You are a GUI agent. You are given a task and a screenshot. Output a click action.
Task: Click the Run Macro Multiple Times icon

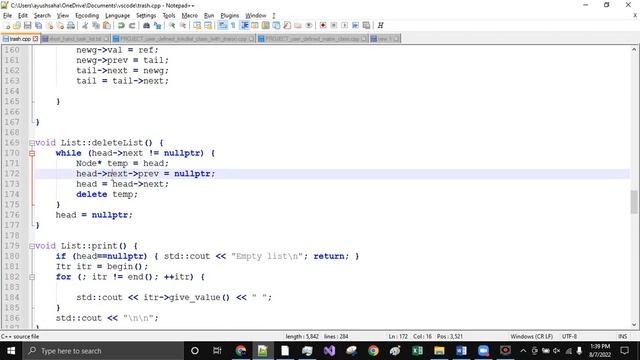356,25
